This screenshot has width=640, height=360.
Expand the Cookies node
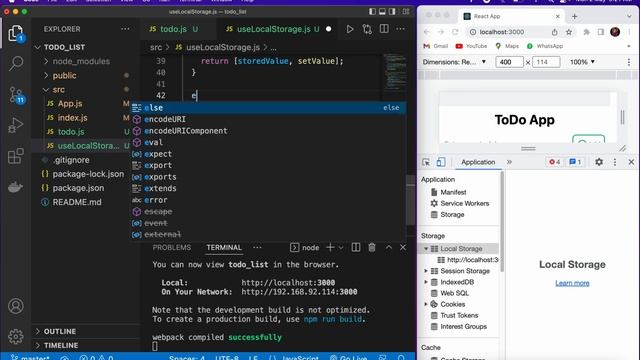pyautogui.click(x=426, y=304)
